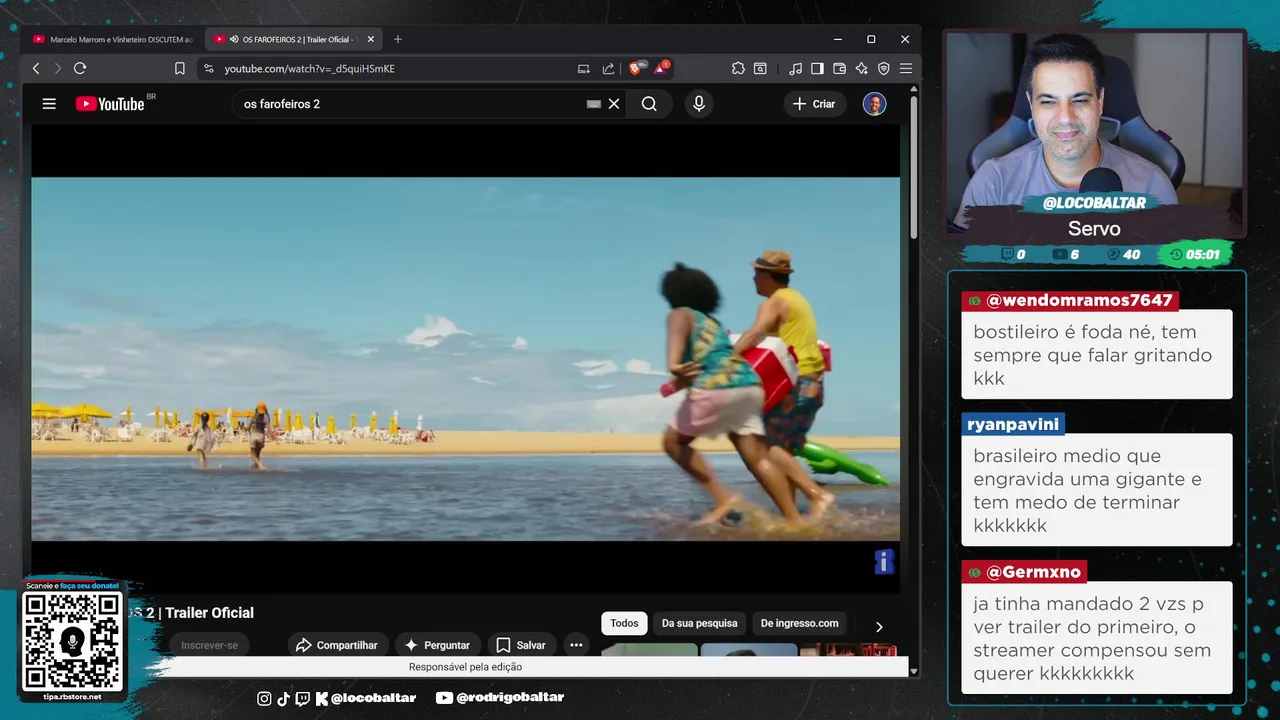Viewport: 1280px width, 720px height.
Task: Open Brave Shields lion icon
Action: (635, 68)
